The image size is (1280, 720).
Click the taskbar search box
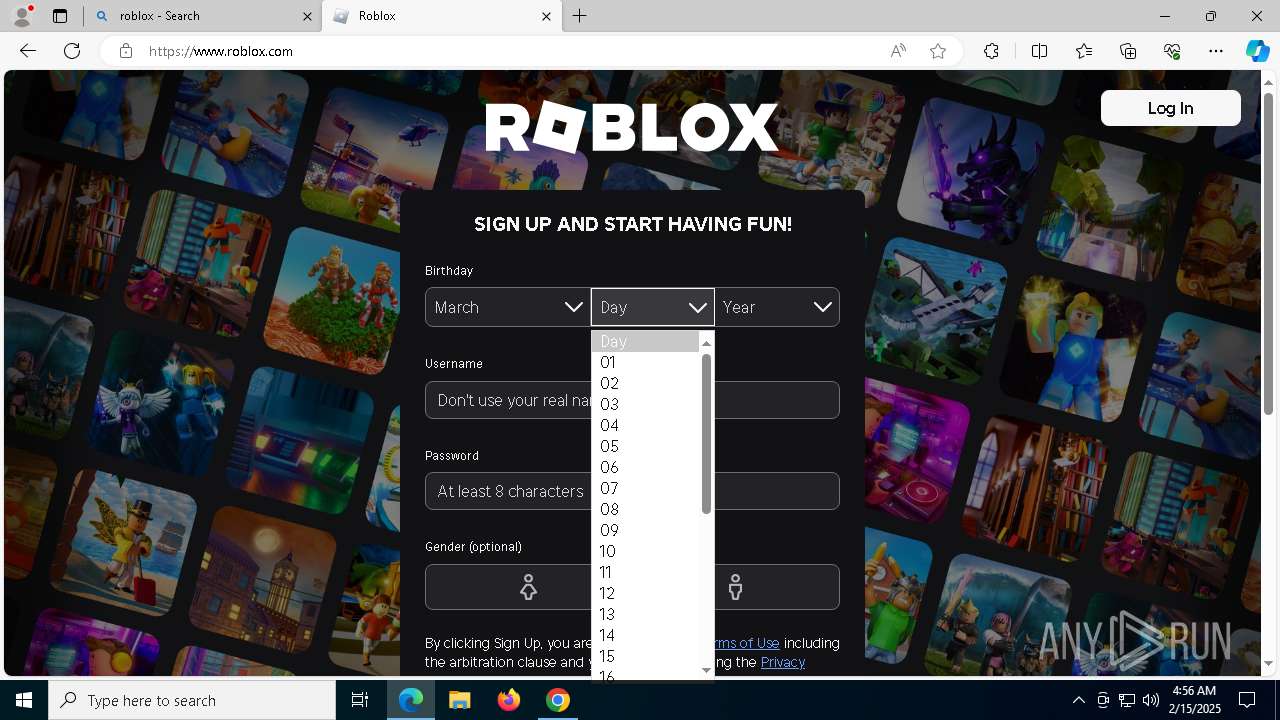(192, 700)
